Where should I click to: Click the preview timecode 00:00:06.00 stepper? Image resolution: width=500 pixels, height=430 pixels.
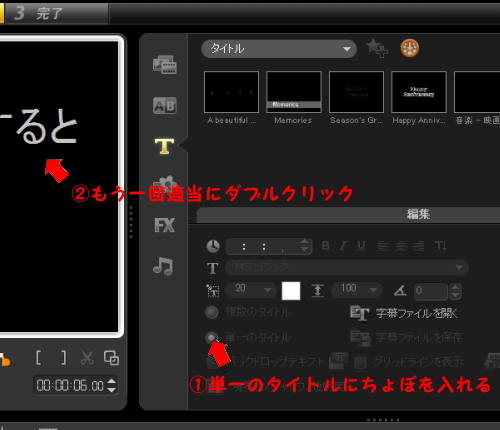coord(112,385)
